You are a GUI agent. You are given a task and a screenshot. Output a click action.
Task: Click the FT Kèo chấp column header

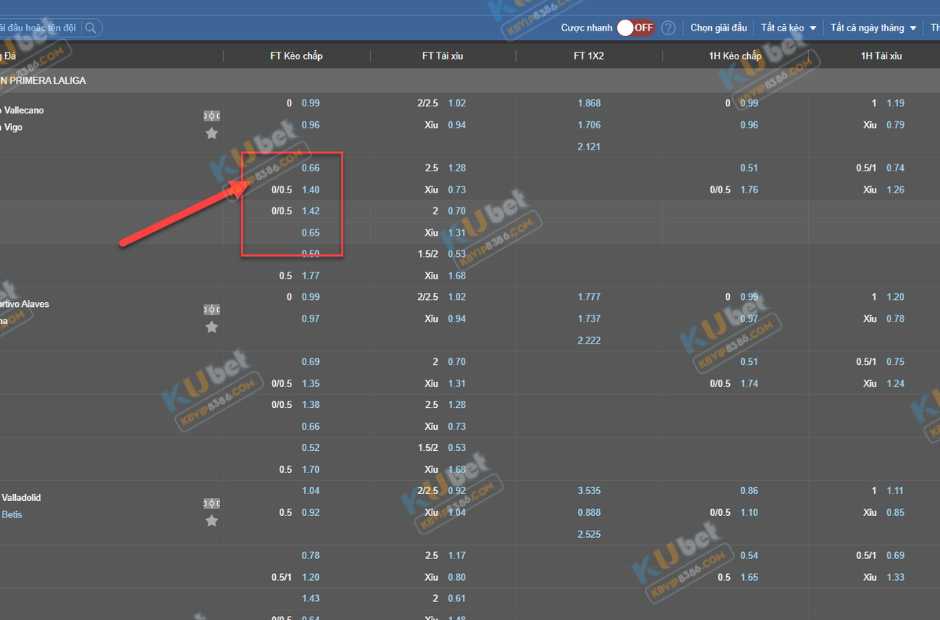(x=296, y=56)
